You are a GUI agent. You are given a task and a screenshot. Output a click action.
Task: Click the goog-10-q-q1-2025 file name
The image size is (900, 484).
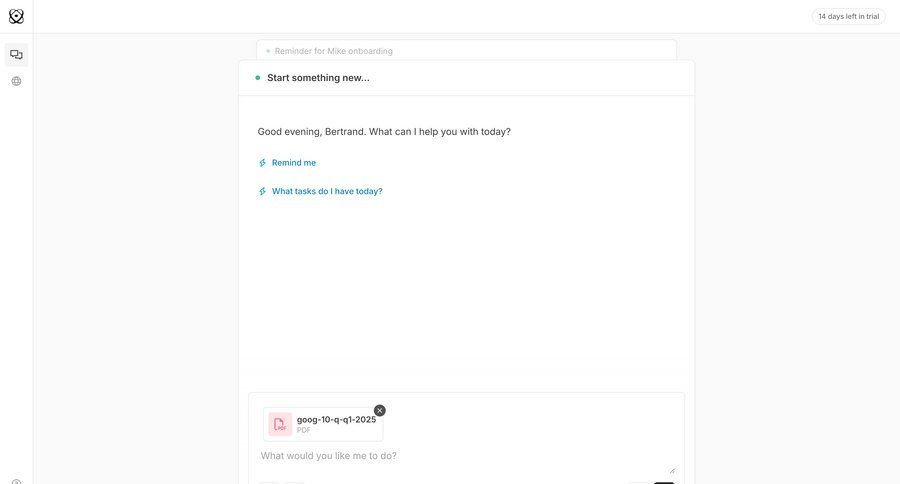tap(336, 419)
